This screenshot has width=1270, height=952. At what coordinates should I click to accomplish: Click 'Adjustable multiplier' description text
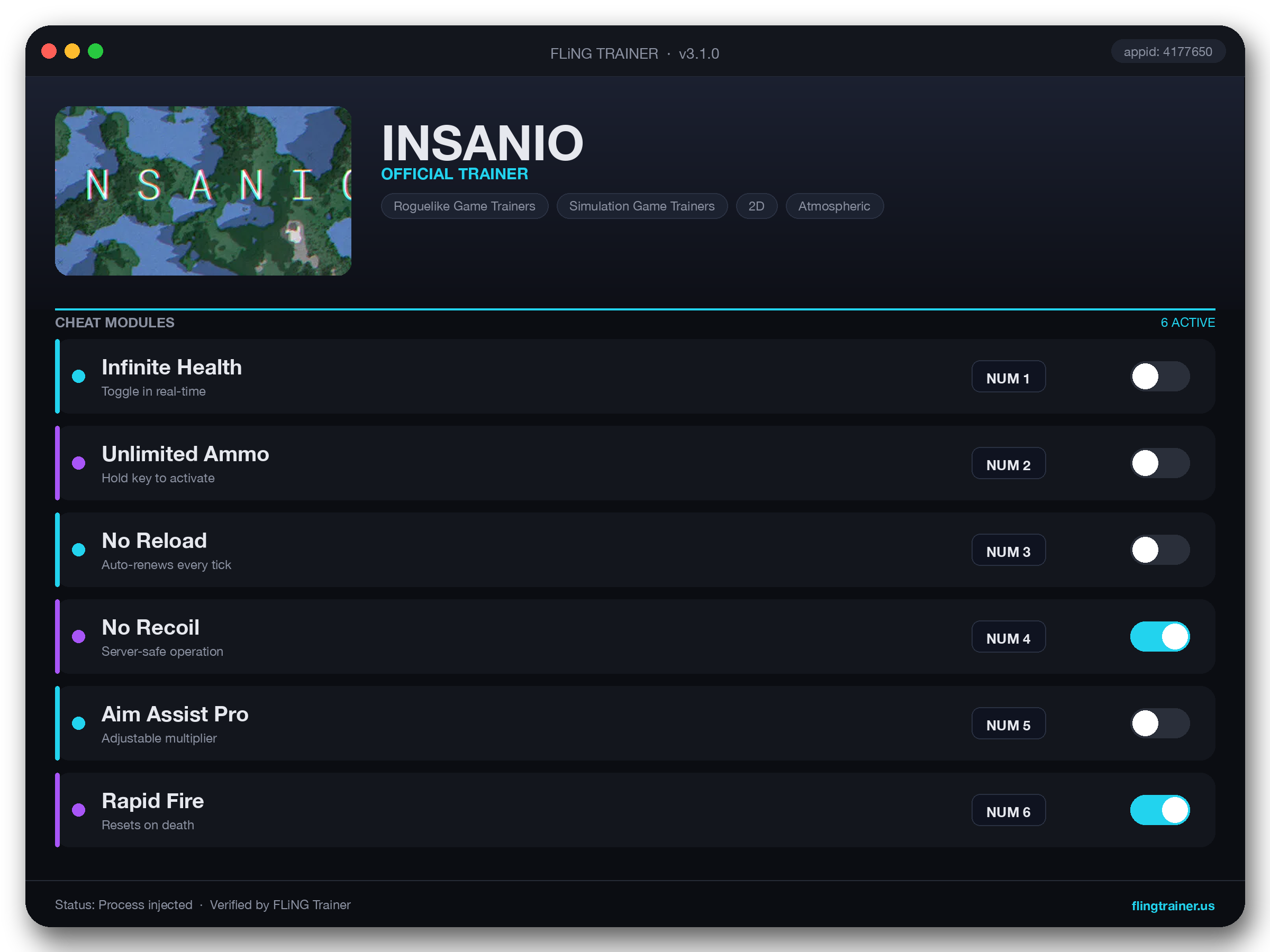tap(159, 738)
